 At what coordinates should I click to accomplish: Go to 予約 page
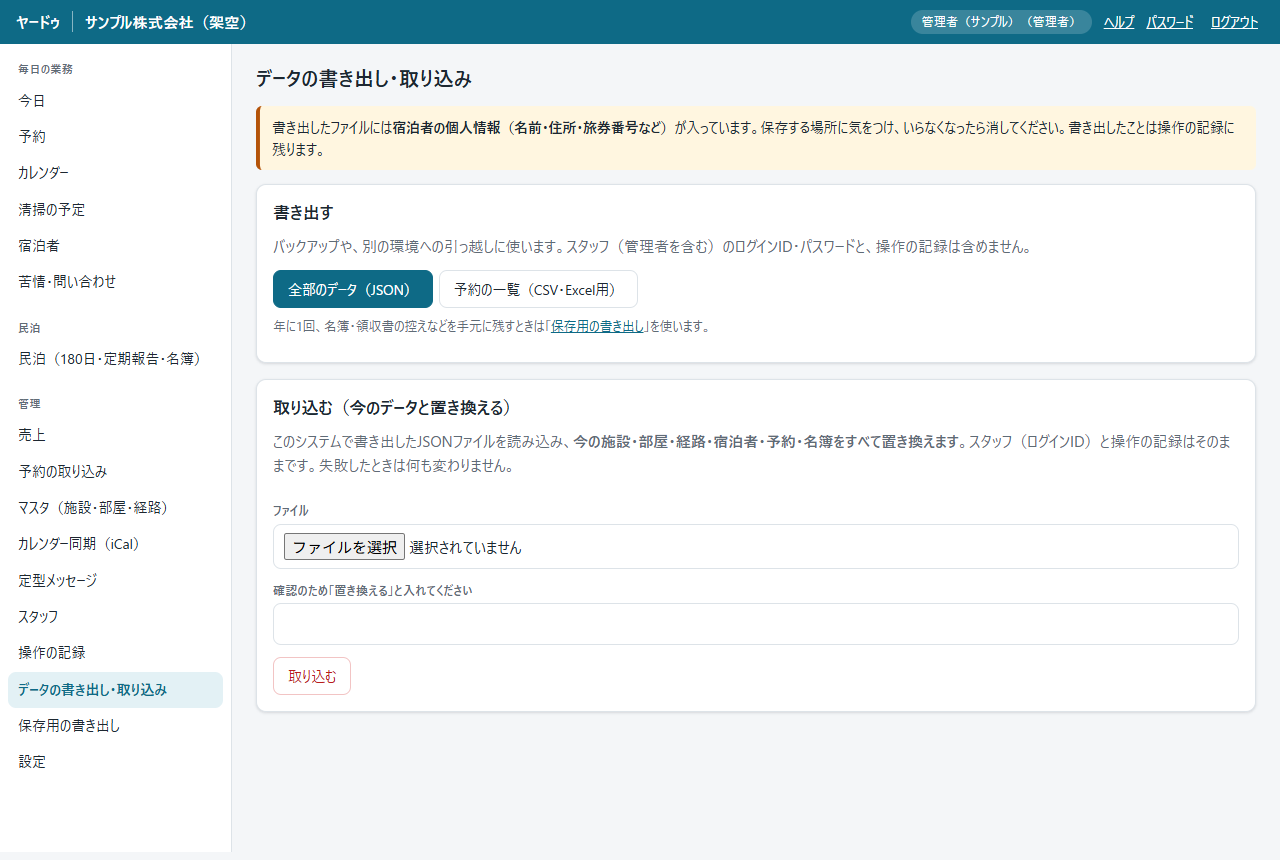115,137
